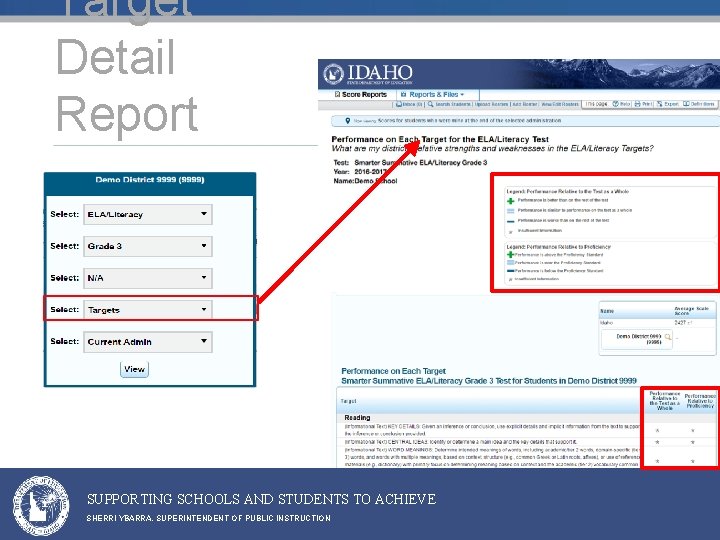Viewport: 720px width, 540px height.
Task: Click the Upload Rosters link
Action: point(491,104)
